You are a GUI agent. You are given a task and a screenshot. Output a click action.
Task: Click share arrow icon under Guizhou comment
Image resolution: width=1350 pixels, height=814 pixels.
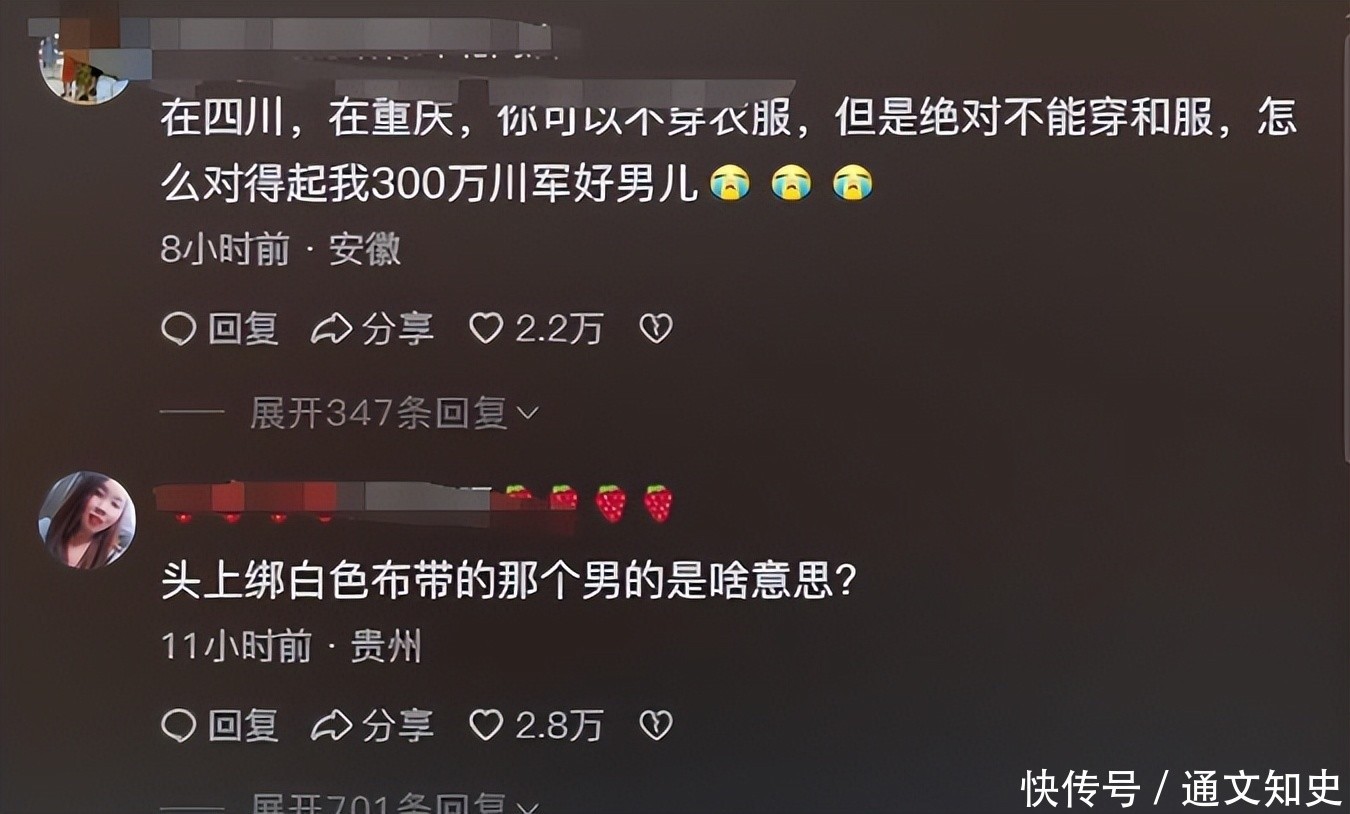pos(331,726)
